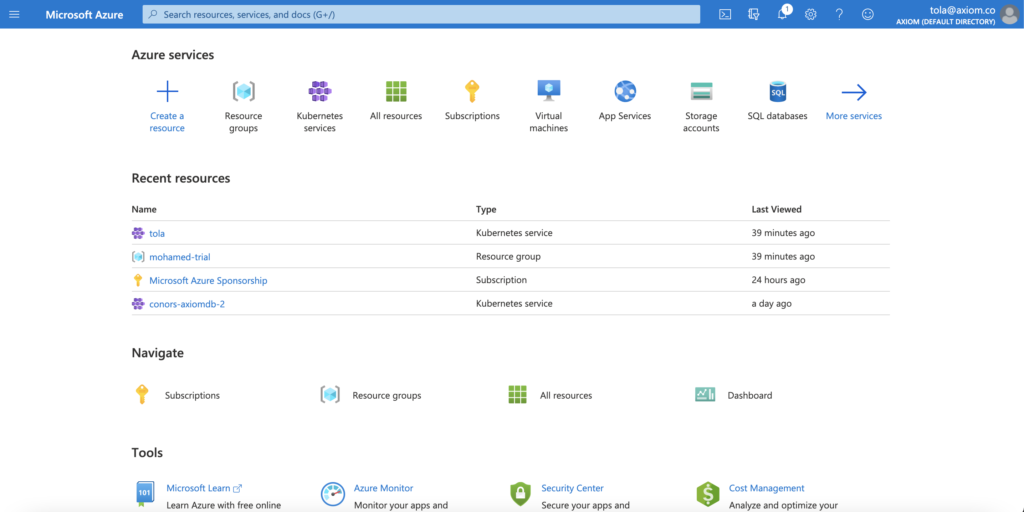Focus the resources search box

coord(421,14)
